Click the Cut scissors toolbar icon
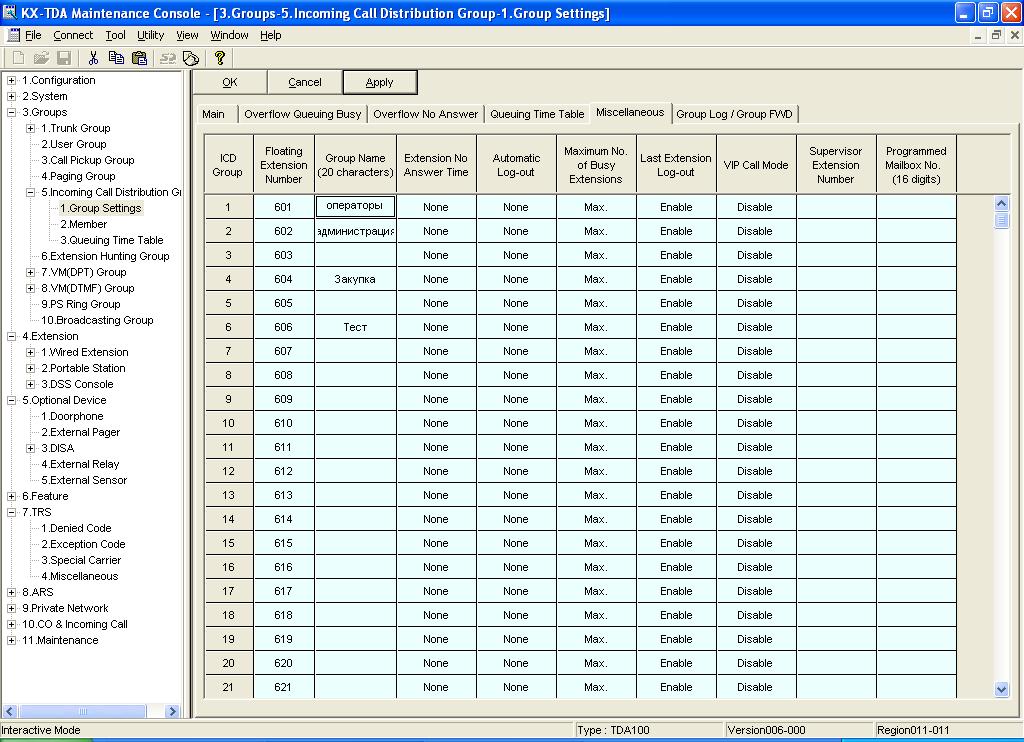The image size is (1024, 742). [93, 58]
